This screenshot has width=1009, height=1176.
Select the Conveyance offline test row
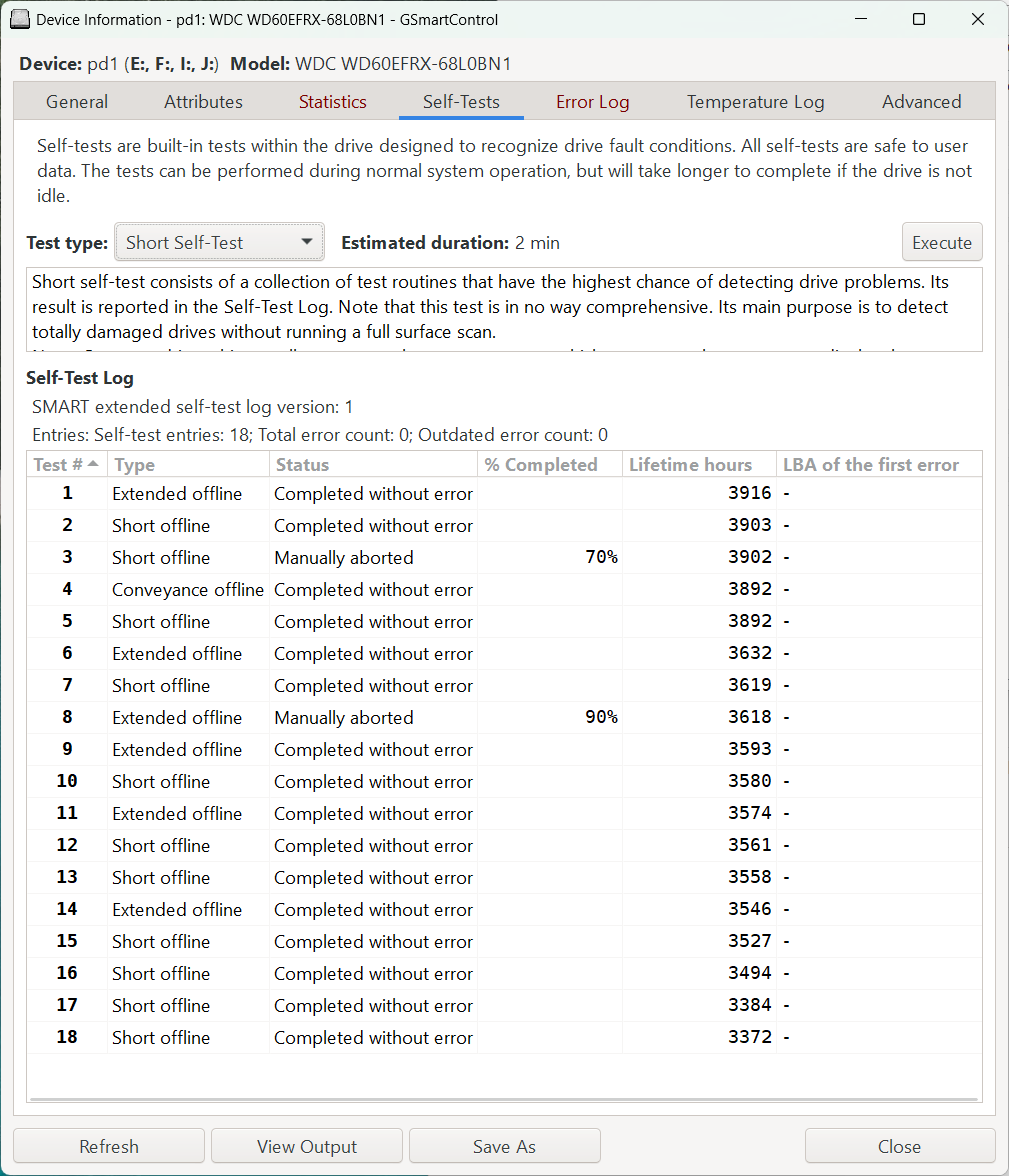click(x=504, y=590)
